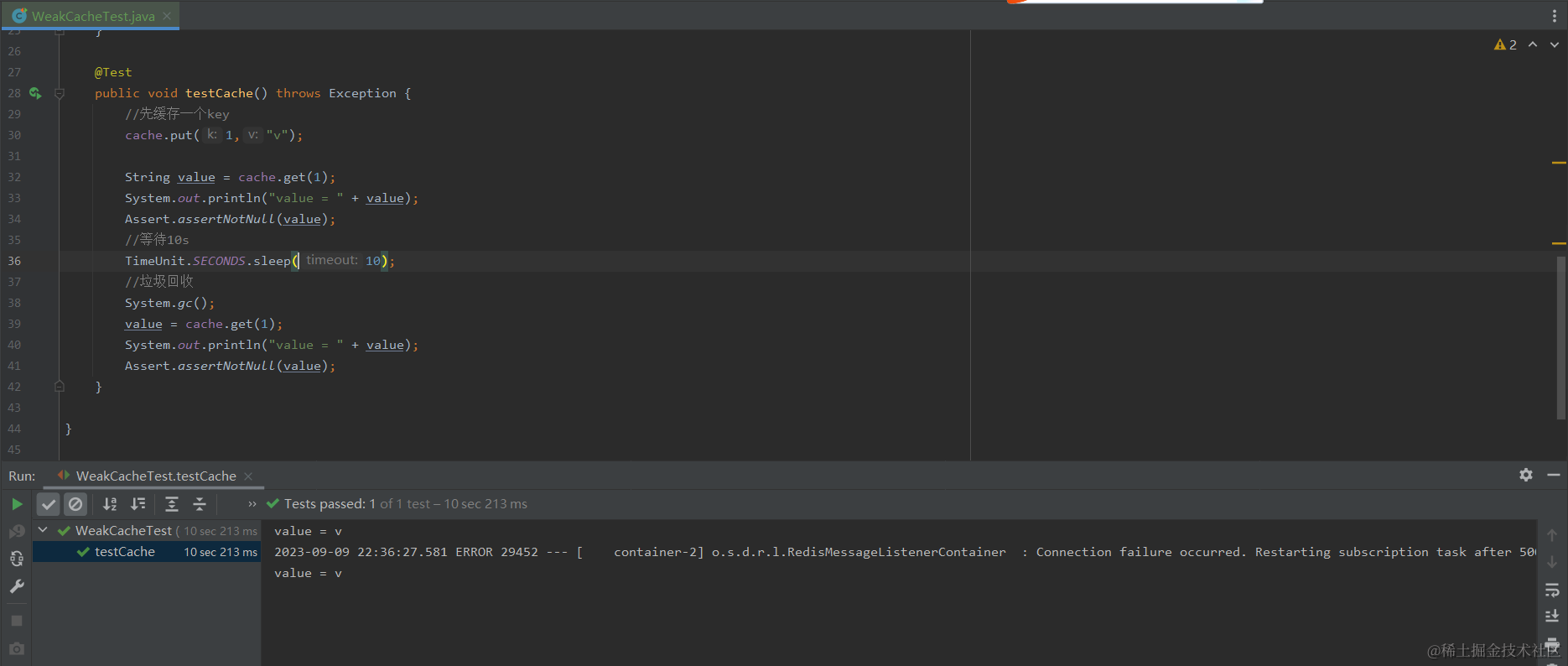
Task: Click the cache.put statement on line 30
Action: click(x=214, y=135)
